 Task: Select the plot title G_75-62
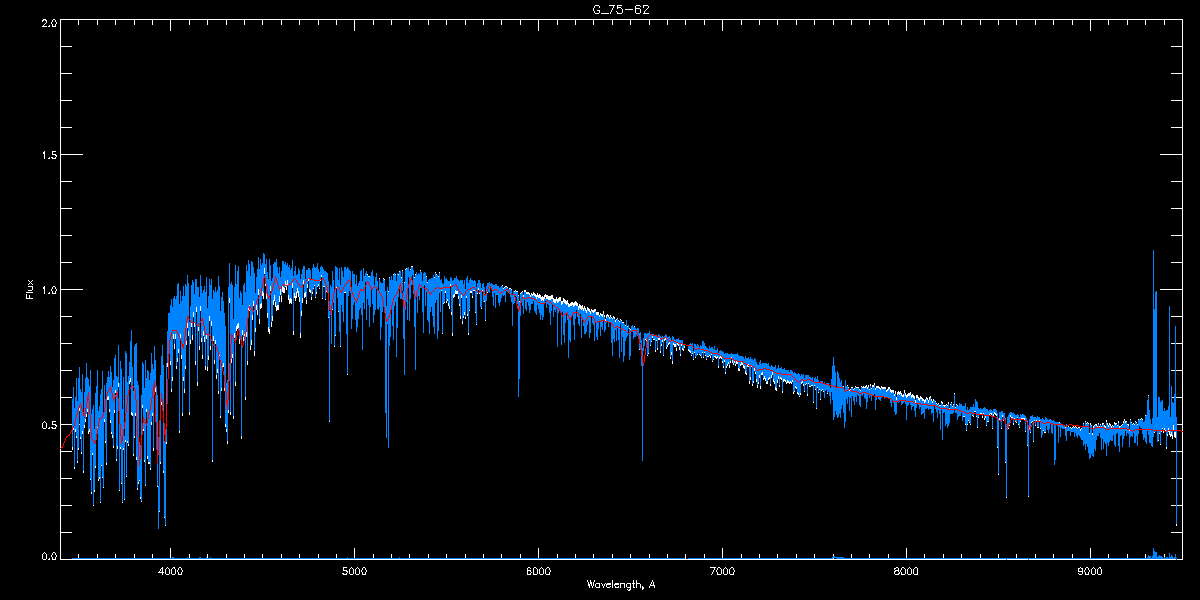[622, 9]
